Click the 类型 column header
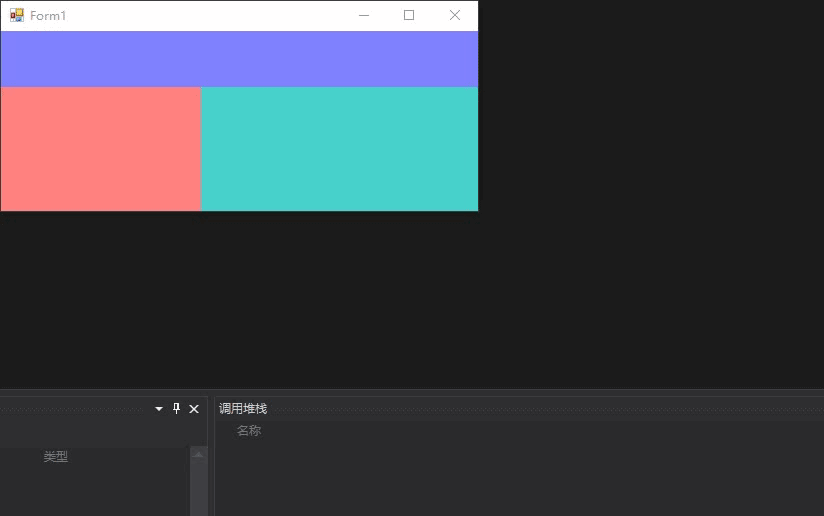Viewport: 824px width, 516px height. coord(56,457)
